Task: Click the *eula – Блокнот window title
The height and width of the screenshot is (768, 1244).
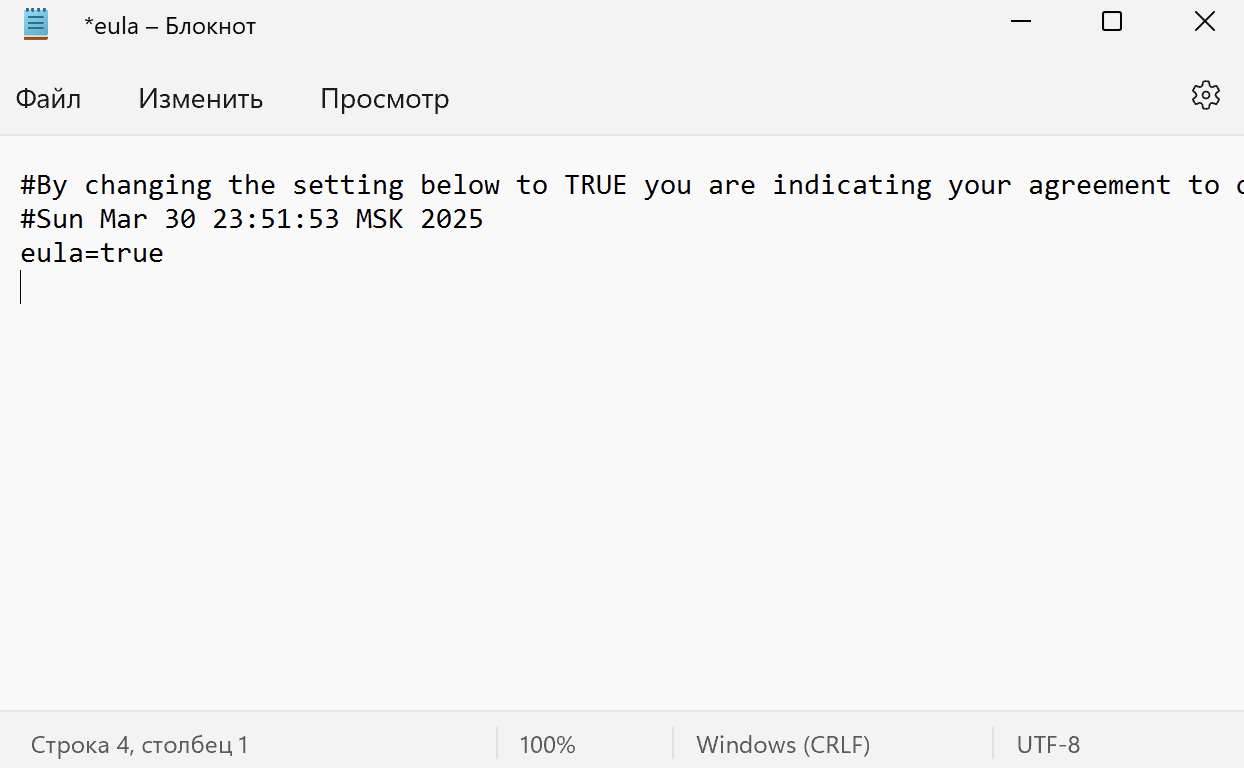Action: [x=170, y=26]
